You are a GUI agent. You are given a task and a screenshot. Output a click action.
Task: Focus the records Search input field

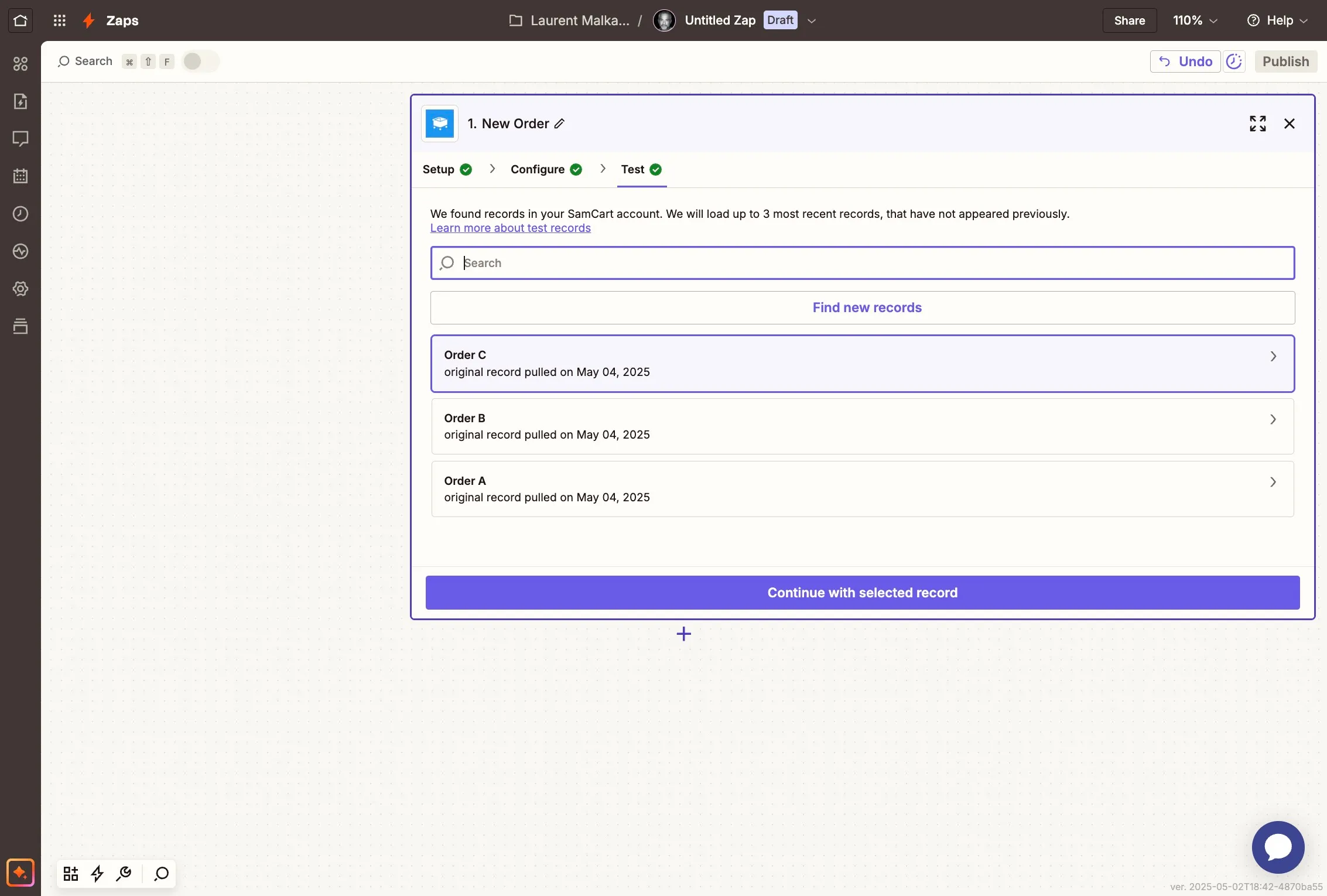tap(862, 263)
